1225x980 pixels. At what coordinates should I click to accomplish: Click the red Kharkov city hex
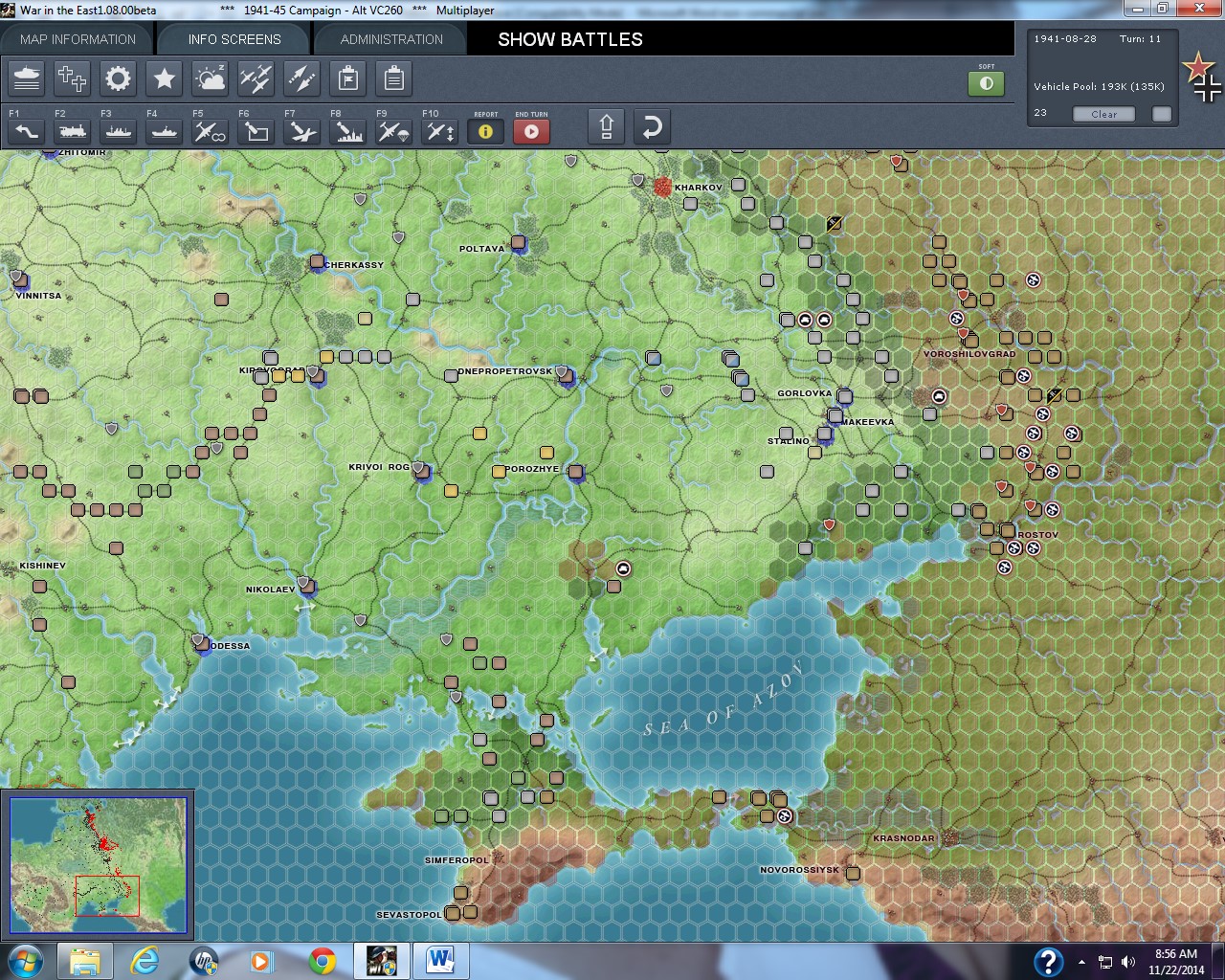pos(662,187)
